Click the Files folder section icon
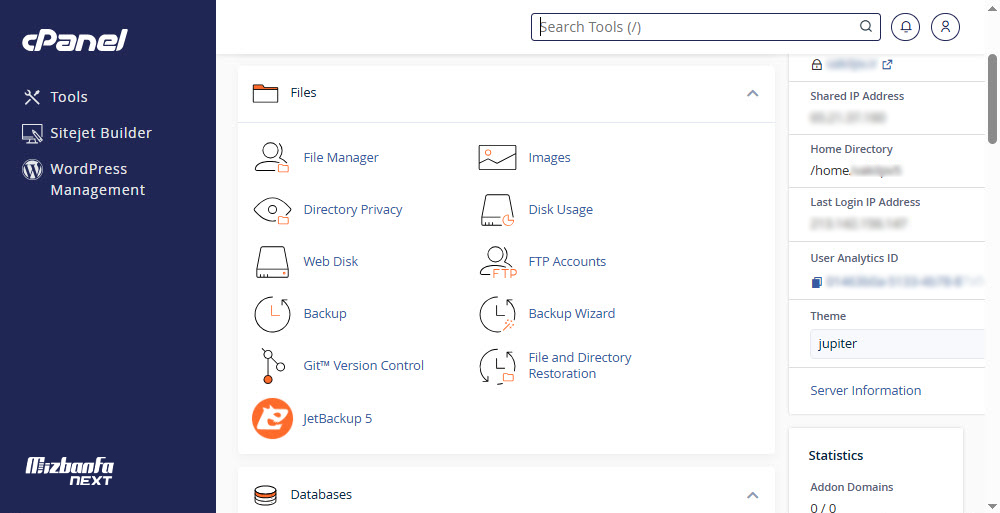Screen dimensions: 1000x513 (265, 93)
